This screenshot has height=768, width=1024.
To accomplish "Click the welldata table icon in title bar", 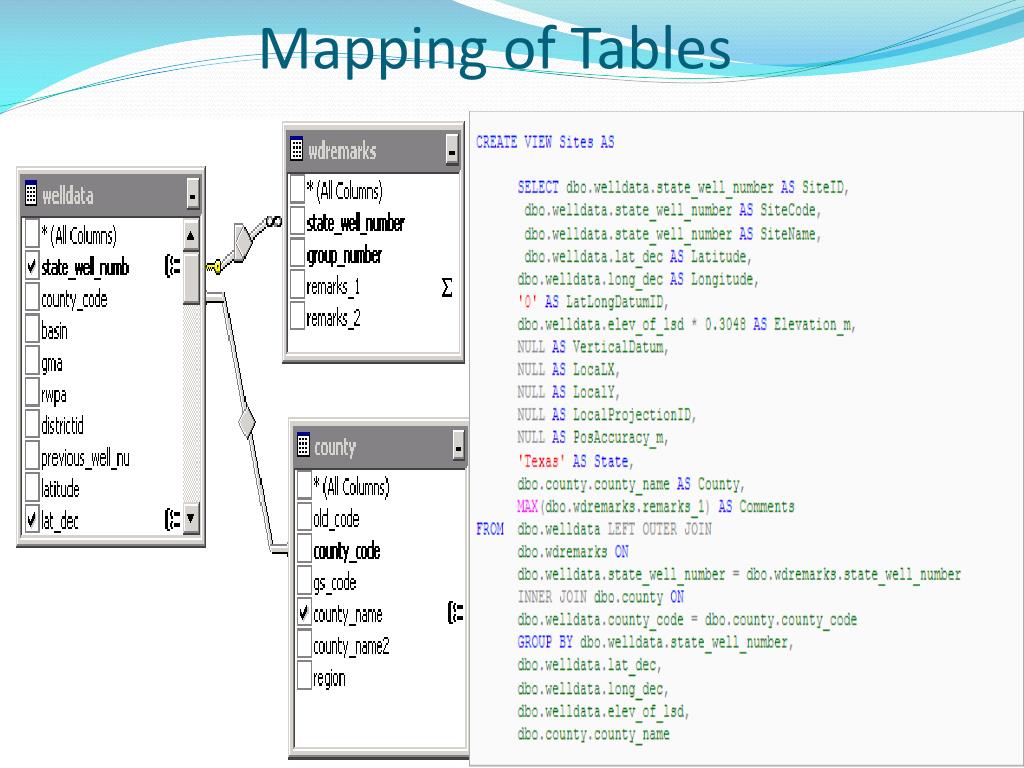I will click(31, 195).
